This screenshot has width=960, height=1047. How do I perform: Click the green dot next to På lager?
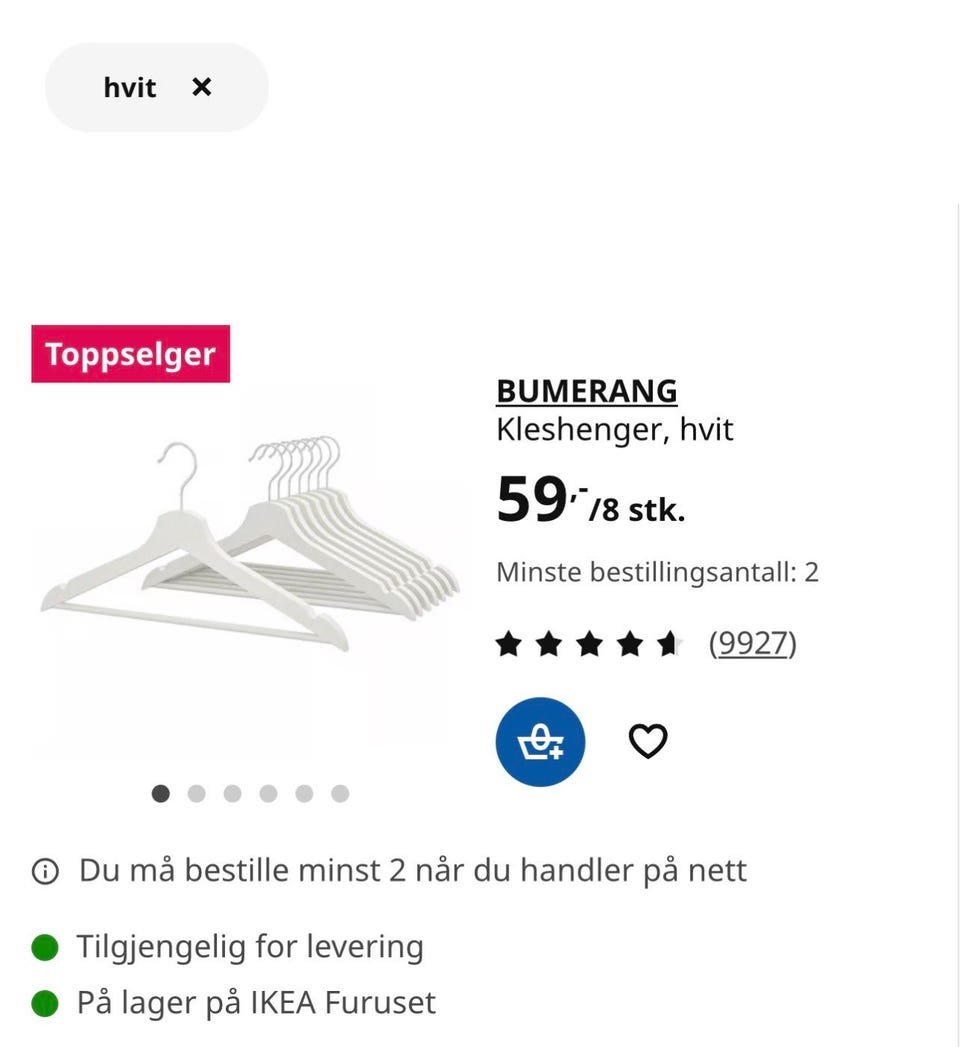tap(45, 1003)
